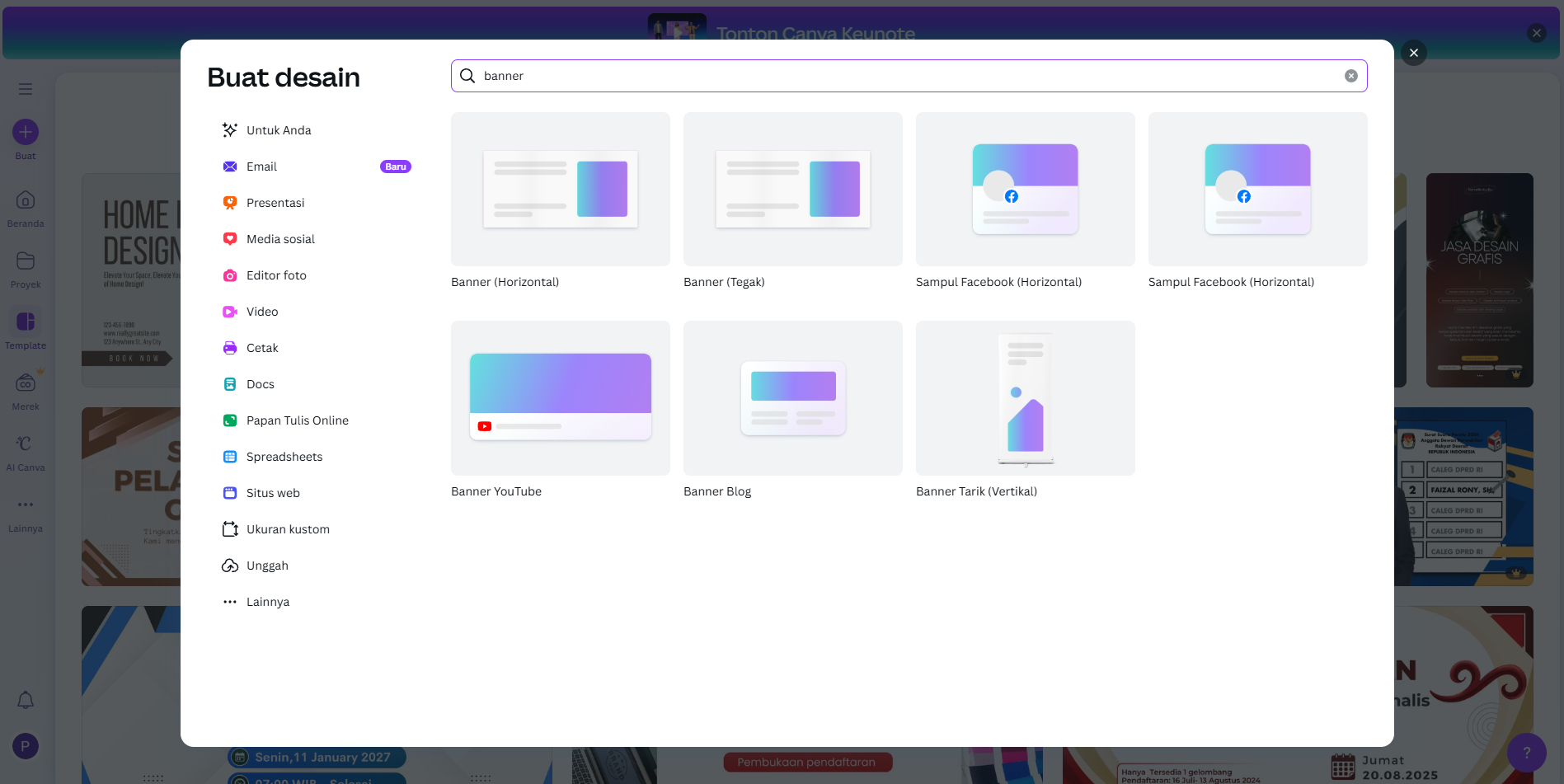Image resolution: width=1564 pixels, height=784 pixels.
Task: Choose the Banner YouTube thumbnail
Action: click(x=561, y=398)
